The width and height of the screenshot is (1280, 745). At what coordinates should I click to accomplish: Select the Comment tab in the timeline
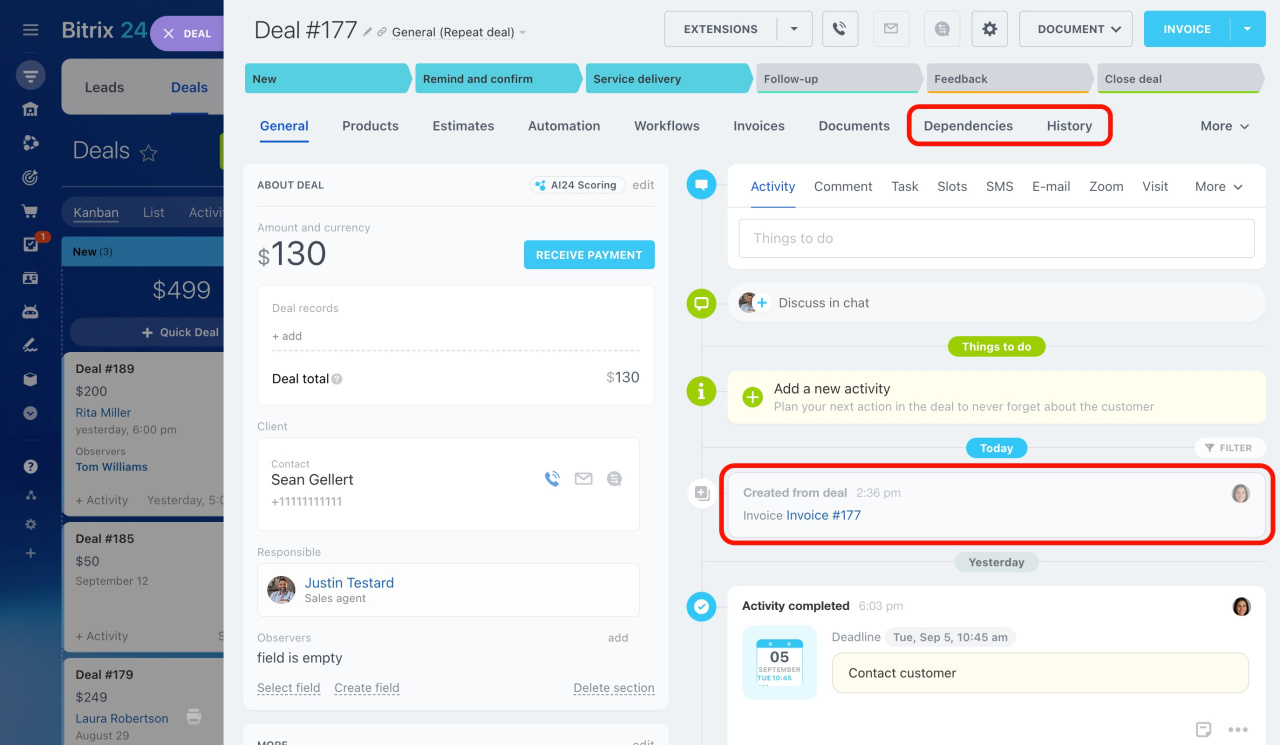pos(843,187)
